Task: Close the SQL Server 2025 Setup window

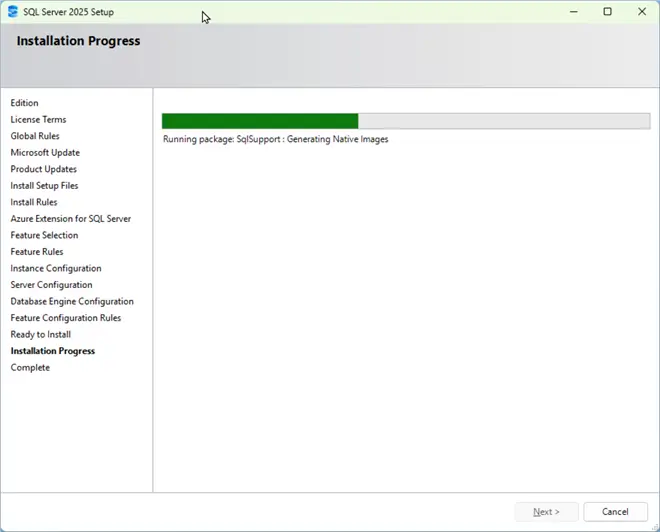Action: [x=641, y=12]
